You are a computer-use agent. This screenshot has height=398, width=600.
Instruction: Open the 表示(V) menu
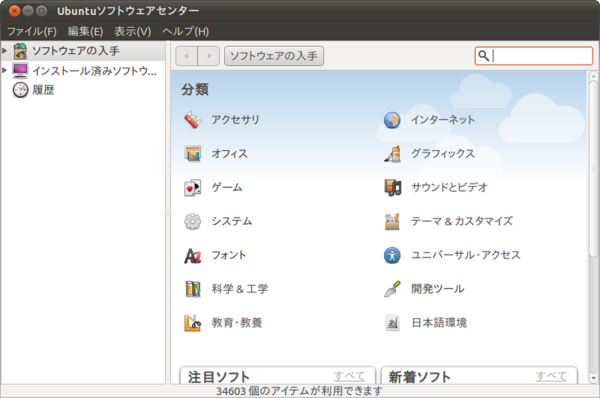coord(133,31)
